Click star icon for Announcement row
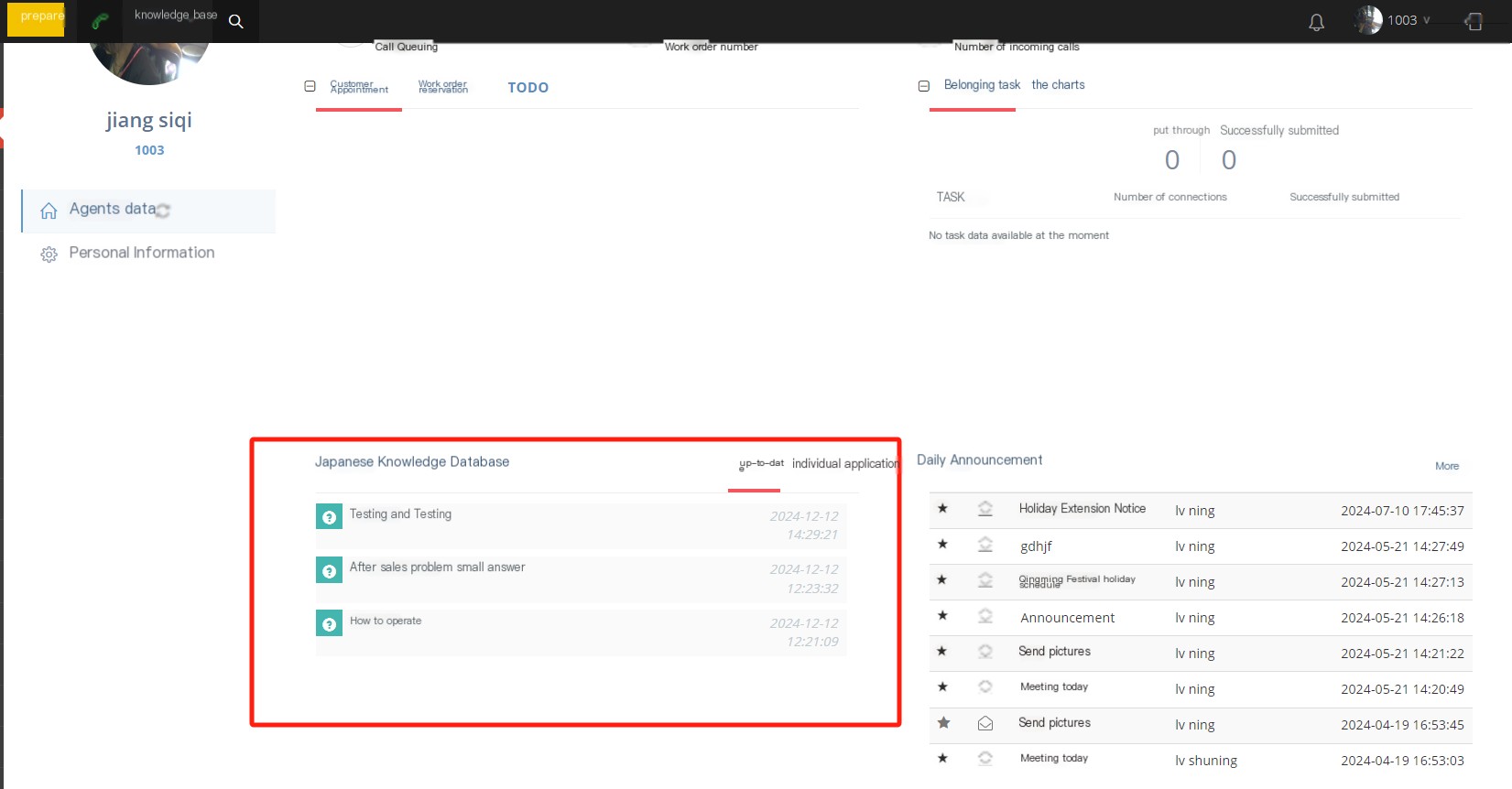This screenshot has width=1512, height=789. [x=942, y=615]
